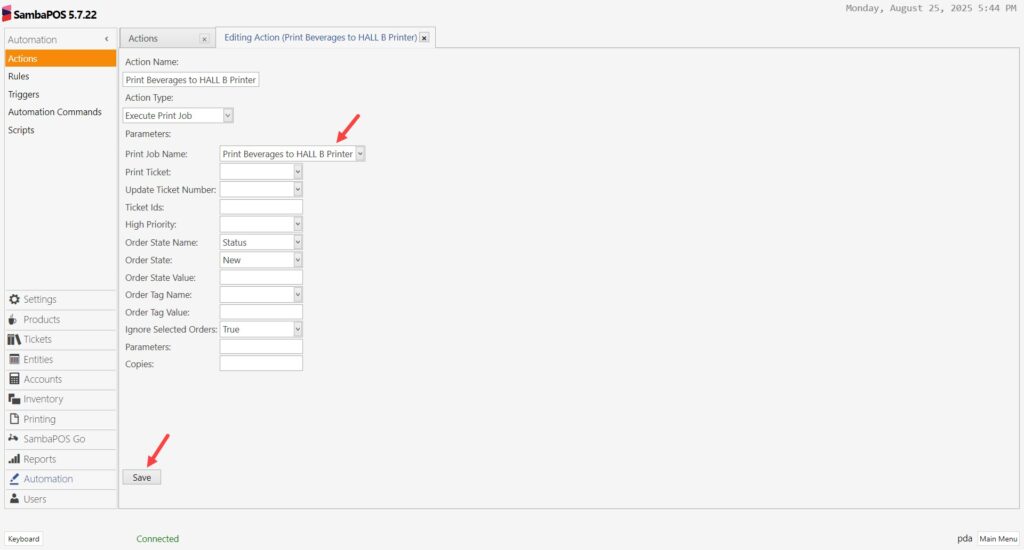
Task: Open the High Priority dropdown
Action: coord(298,224)
